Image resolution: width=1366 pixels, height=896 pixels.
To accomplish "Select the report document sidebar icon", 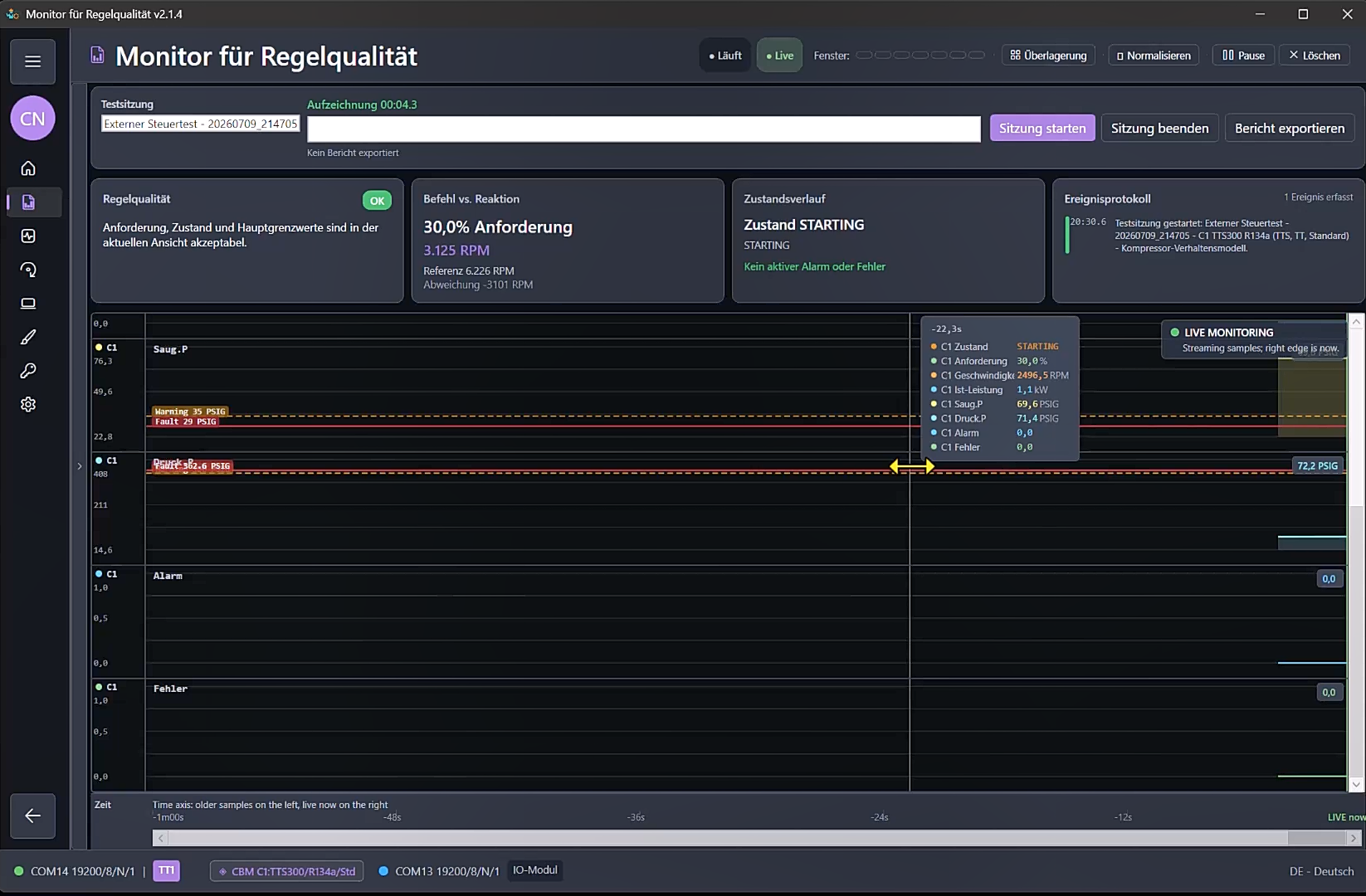I will point(28,202).
